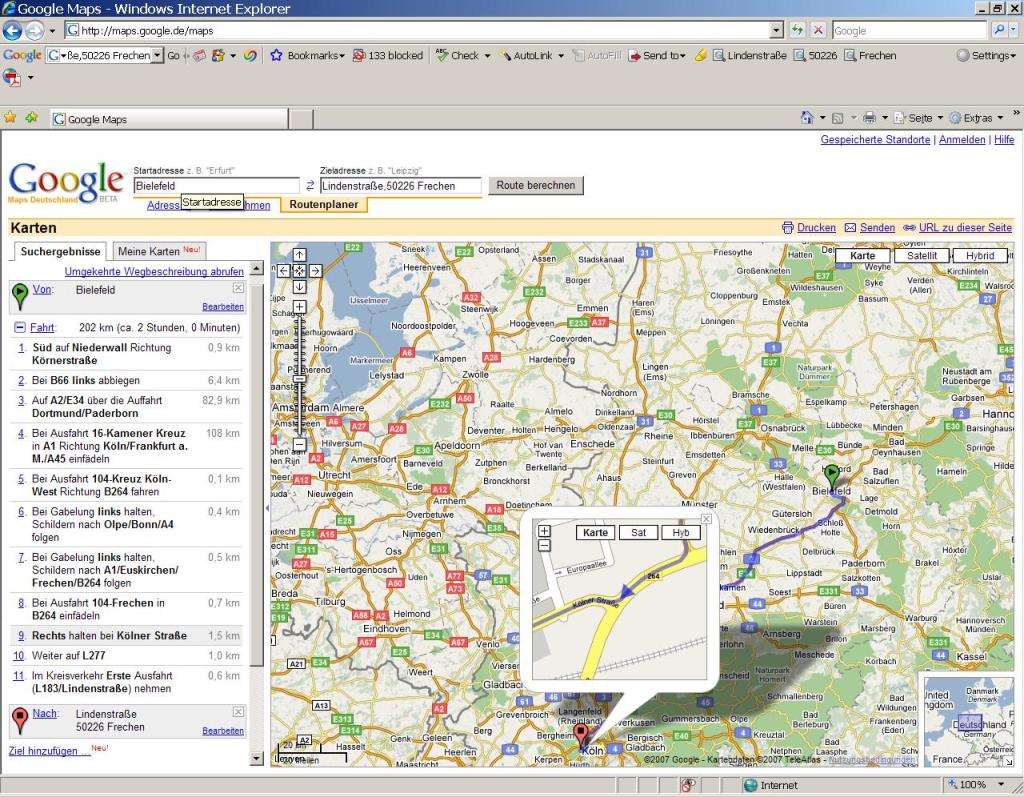Re-center map with center pan button
The width and height of the screenshot is (1024, 797).
point(299,270)
